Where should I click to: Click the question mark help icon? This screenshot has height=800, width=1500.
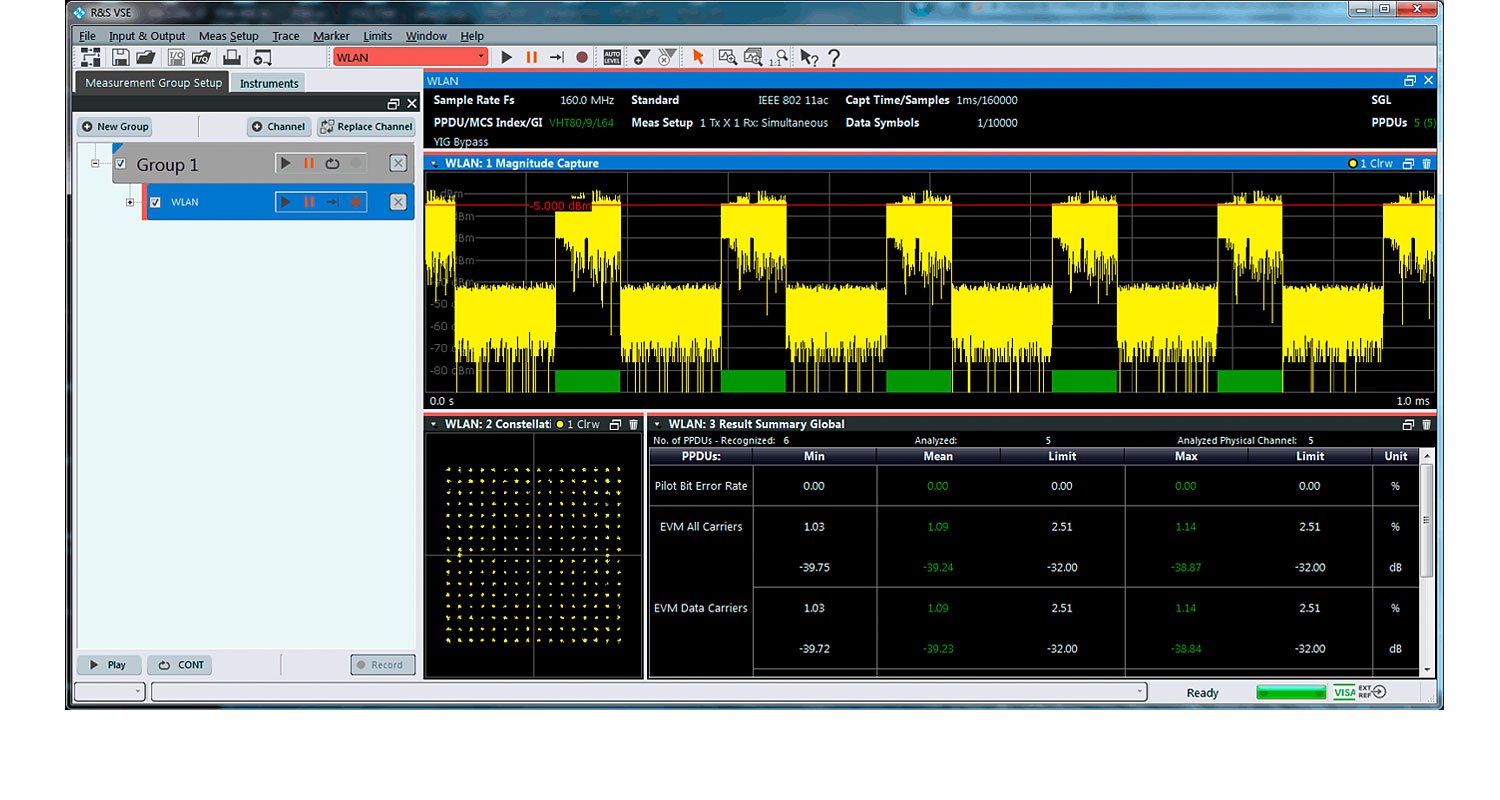834,58
